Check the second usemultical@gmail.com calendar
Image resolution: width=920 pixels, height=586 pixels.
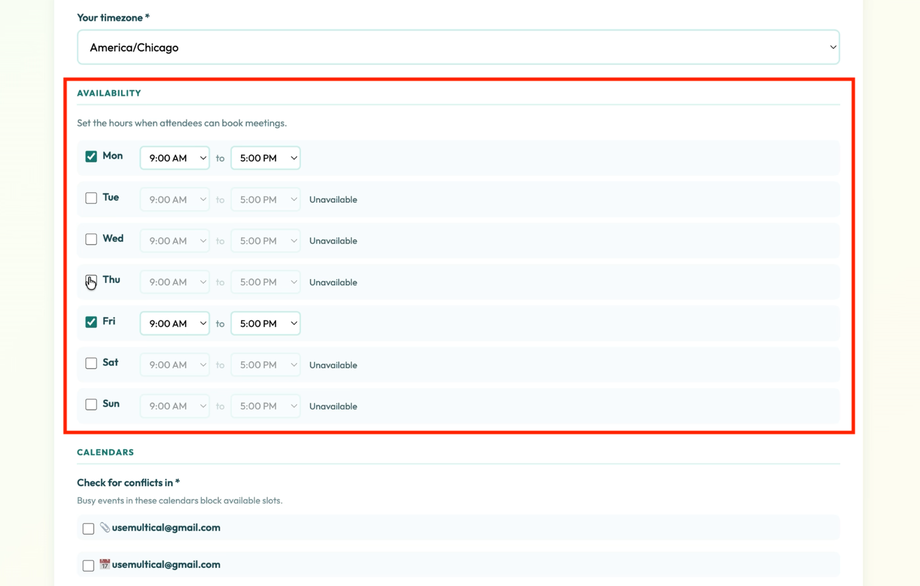tap(88, 564)
